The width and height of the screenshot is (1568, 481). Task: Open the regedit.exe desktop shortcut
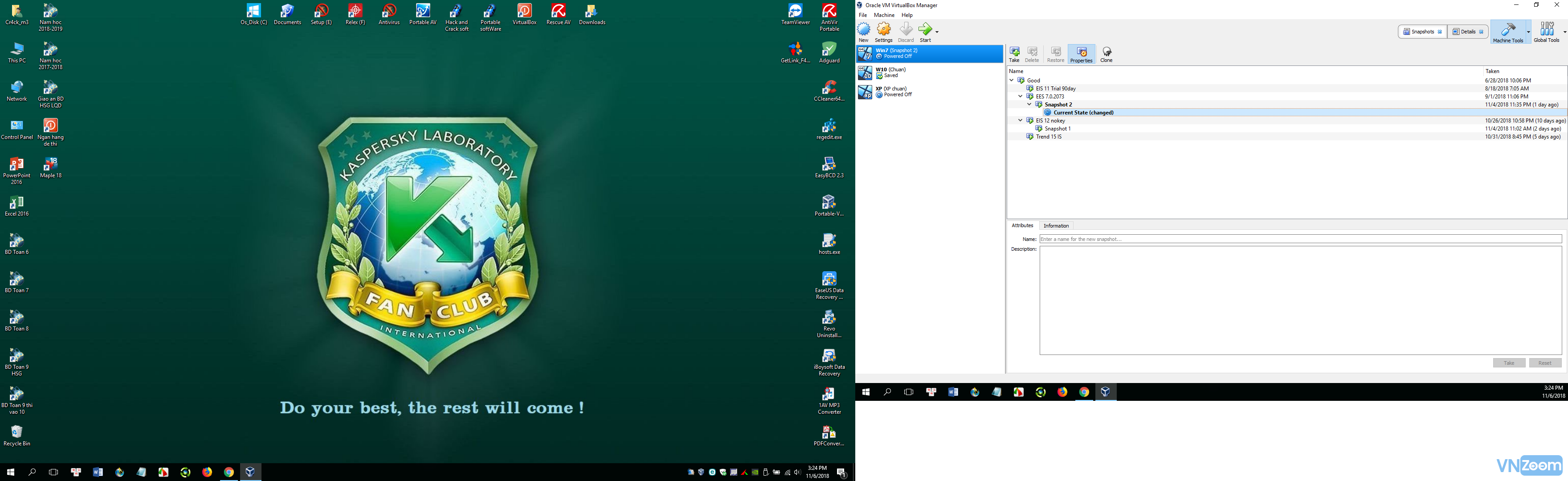point(829,129)
